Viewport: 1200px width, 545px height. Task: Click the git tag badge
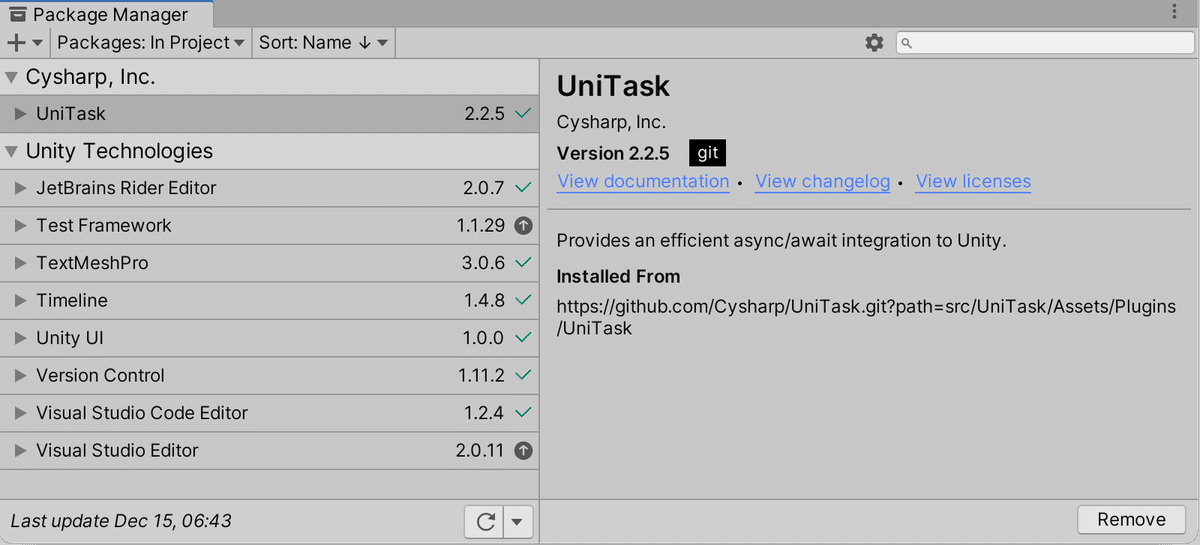[x=707, y=154]
